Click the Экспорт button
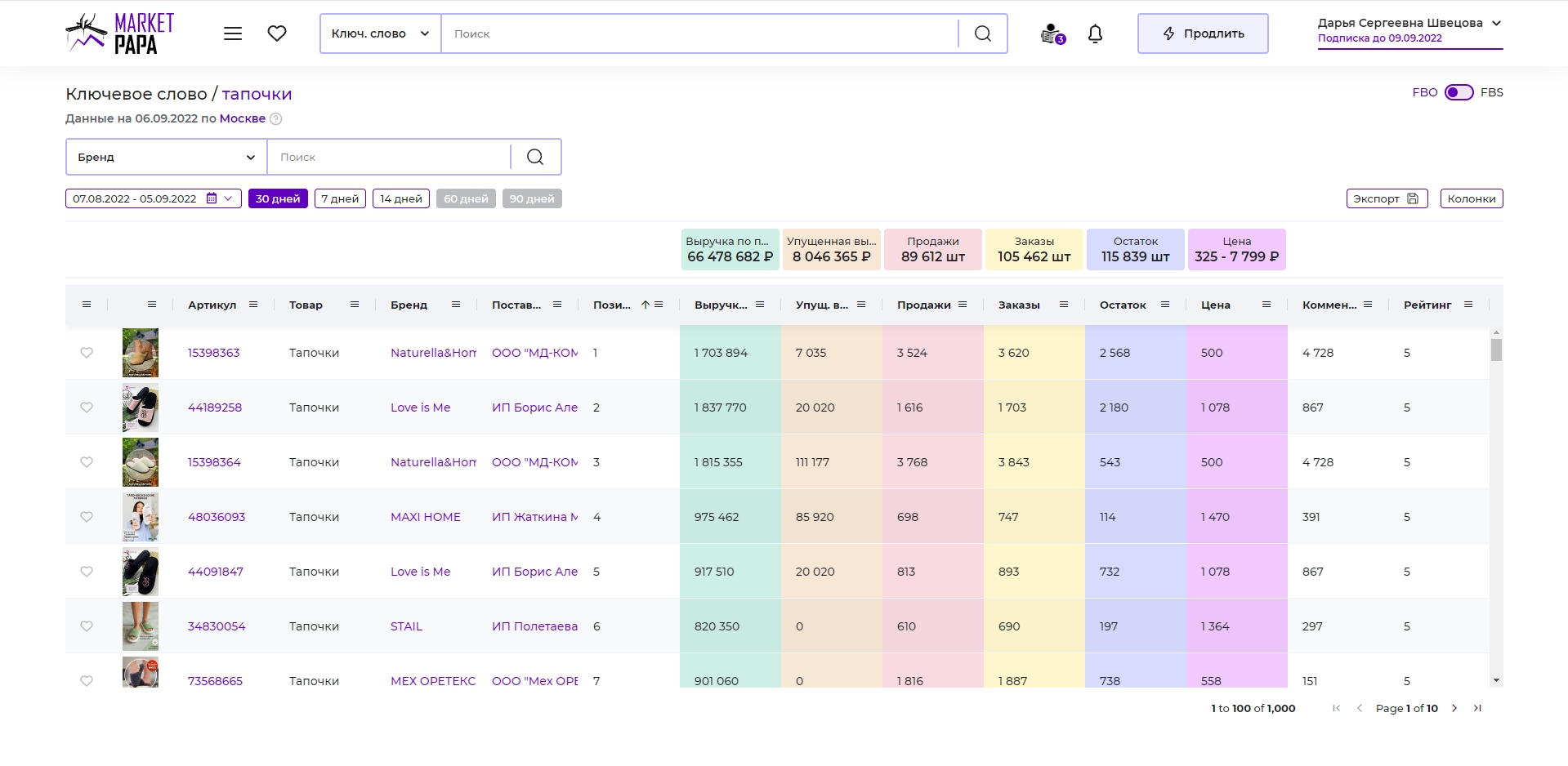The width and height of the screenshot is (1568, 766). [x=1387, y=198]
